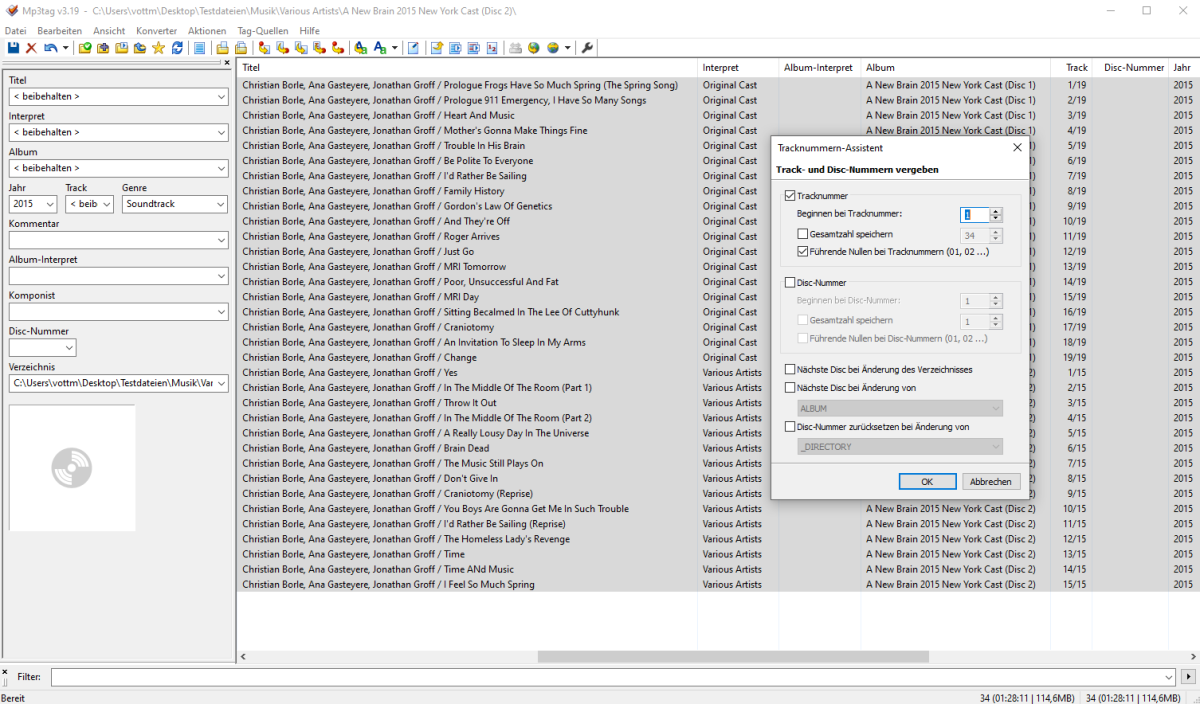Viewport: 1200px width, 704px height.
Task: Sort by the Titel column header
Action: tap(467, 68)
